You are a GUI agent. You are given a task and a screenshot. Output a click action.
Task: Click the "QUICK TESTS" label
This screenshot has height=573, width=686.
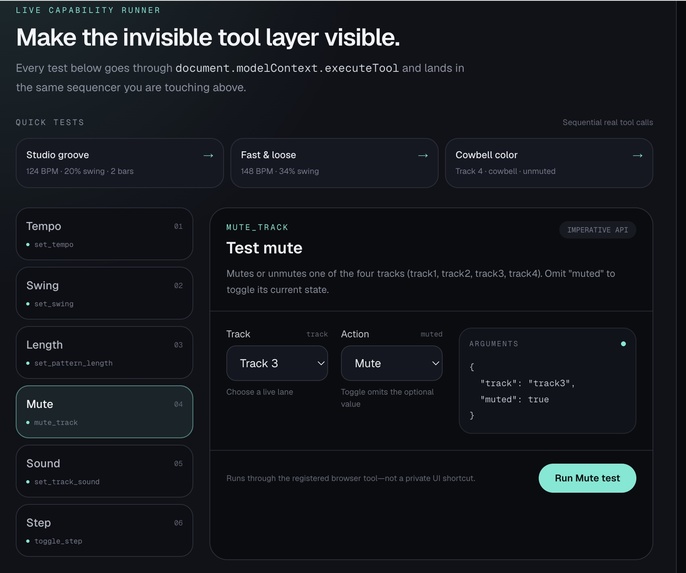[x=50, y=122]
